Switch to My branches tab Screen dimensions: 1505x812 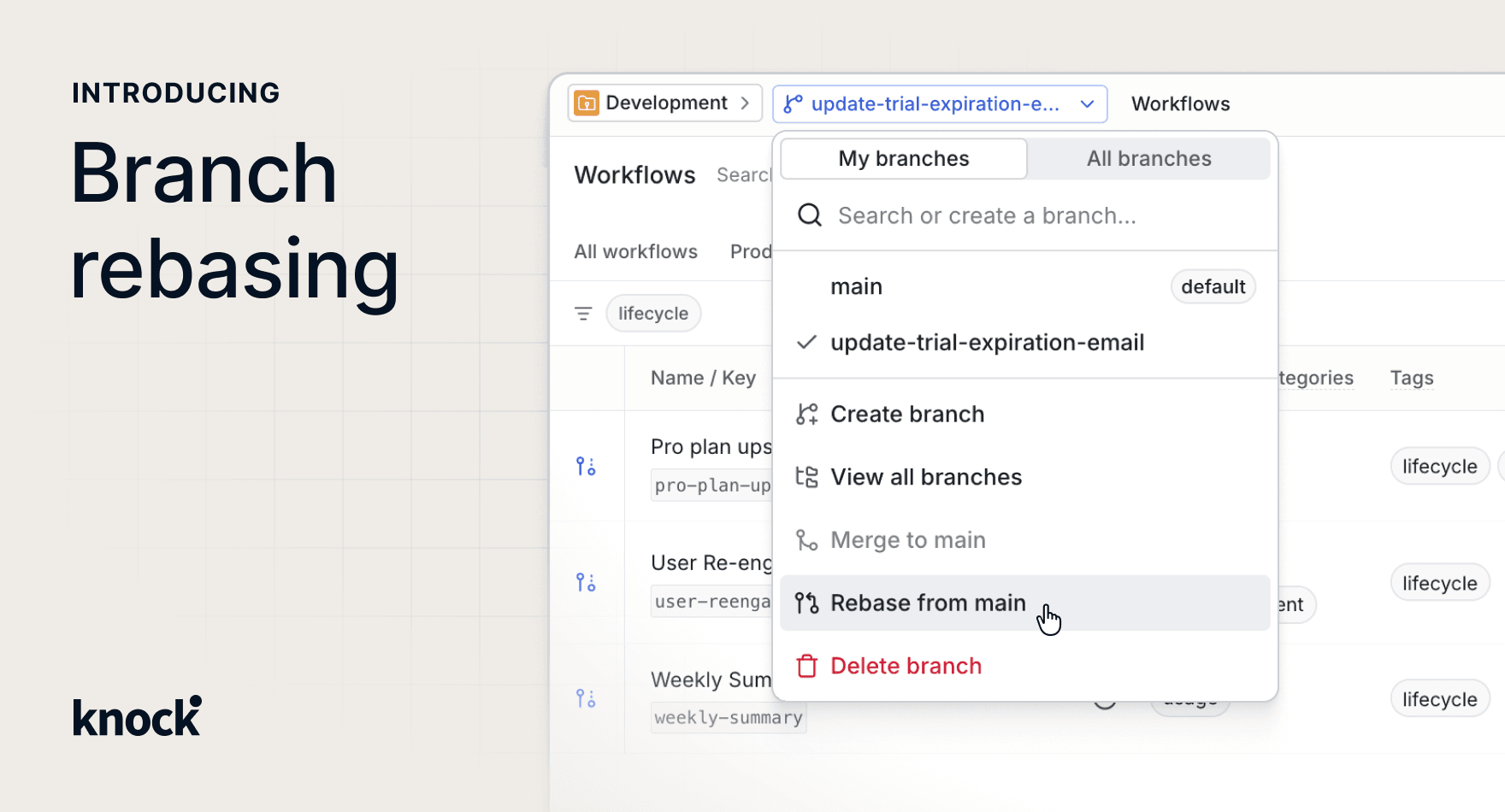click(904, 159)
